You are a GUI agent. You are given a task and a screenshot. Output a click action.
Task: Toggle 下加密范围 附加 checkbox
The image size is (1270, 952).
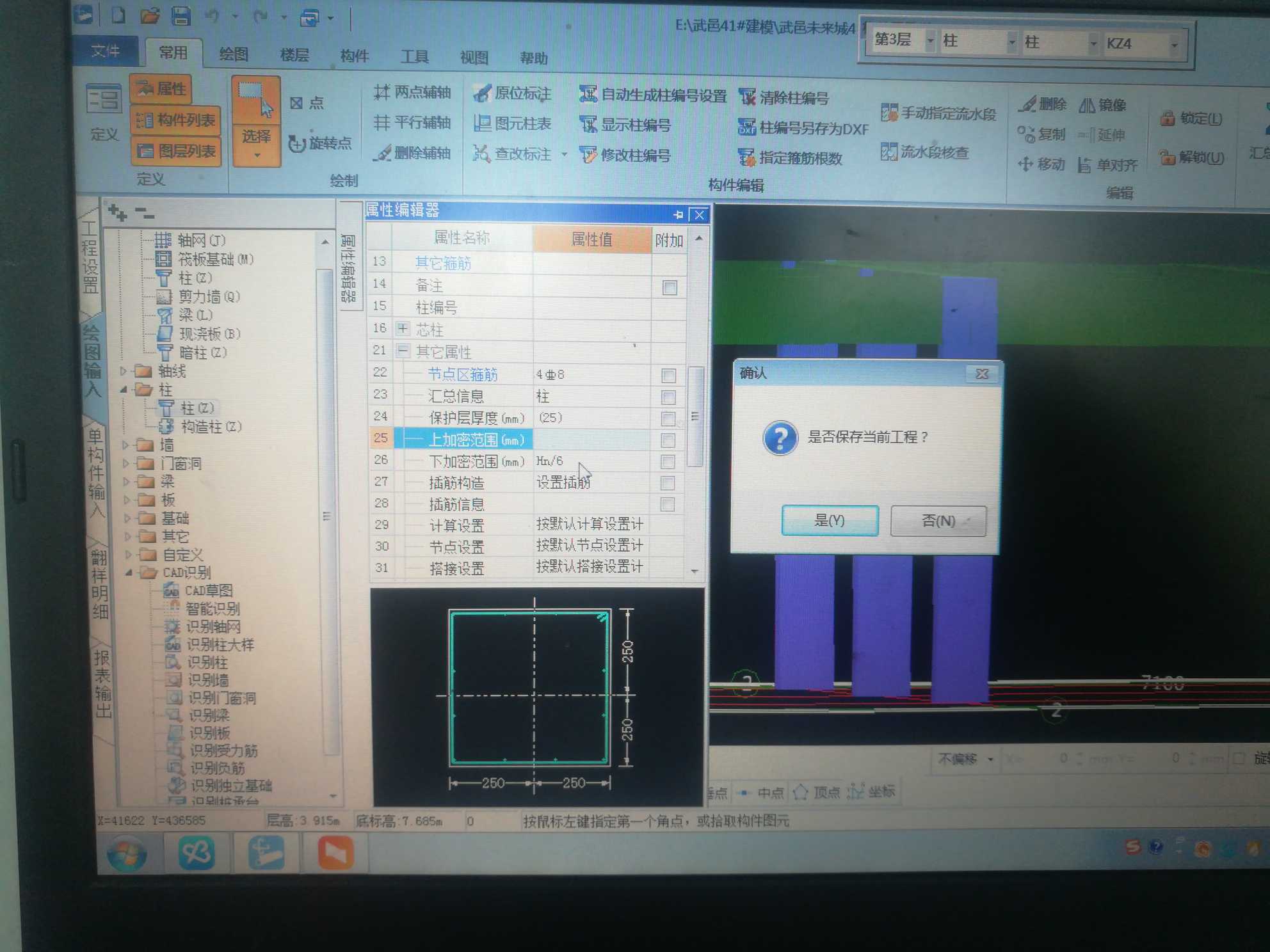668,462
